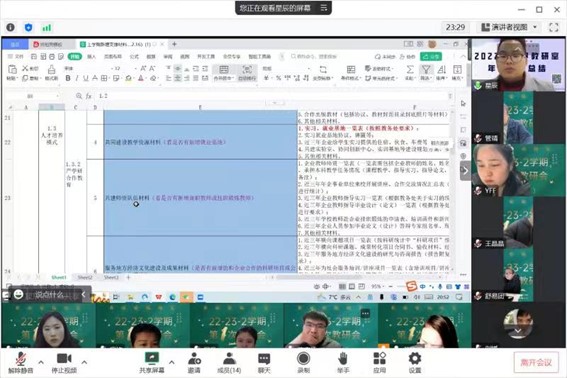Enter fullscreen with top-right corner brackets icon
This screenshot has height=378, width=567.
[x=554, y=27]
